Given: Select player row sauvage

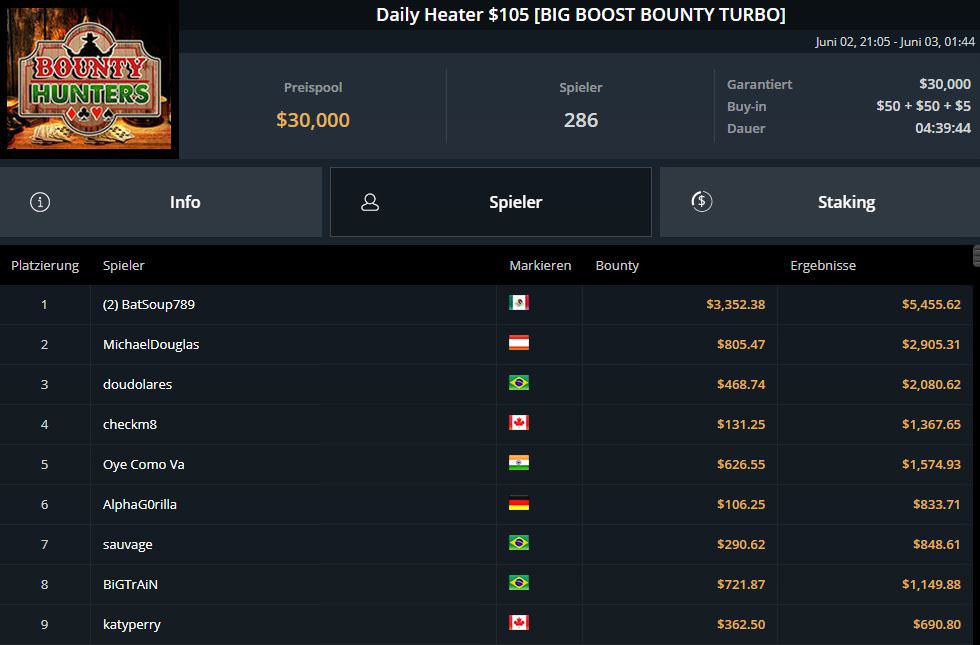Looking at the screenshot, I should (486, 544).
